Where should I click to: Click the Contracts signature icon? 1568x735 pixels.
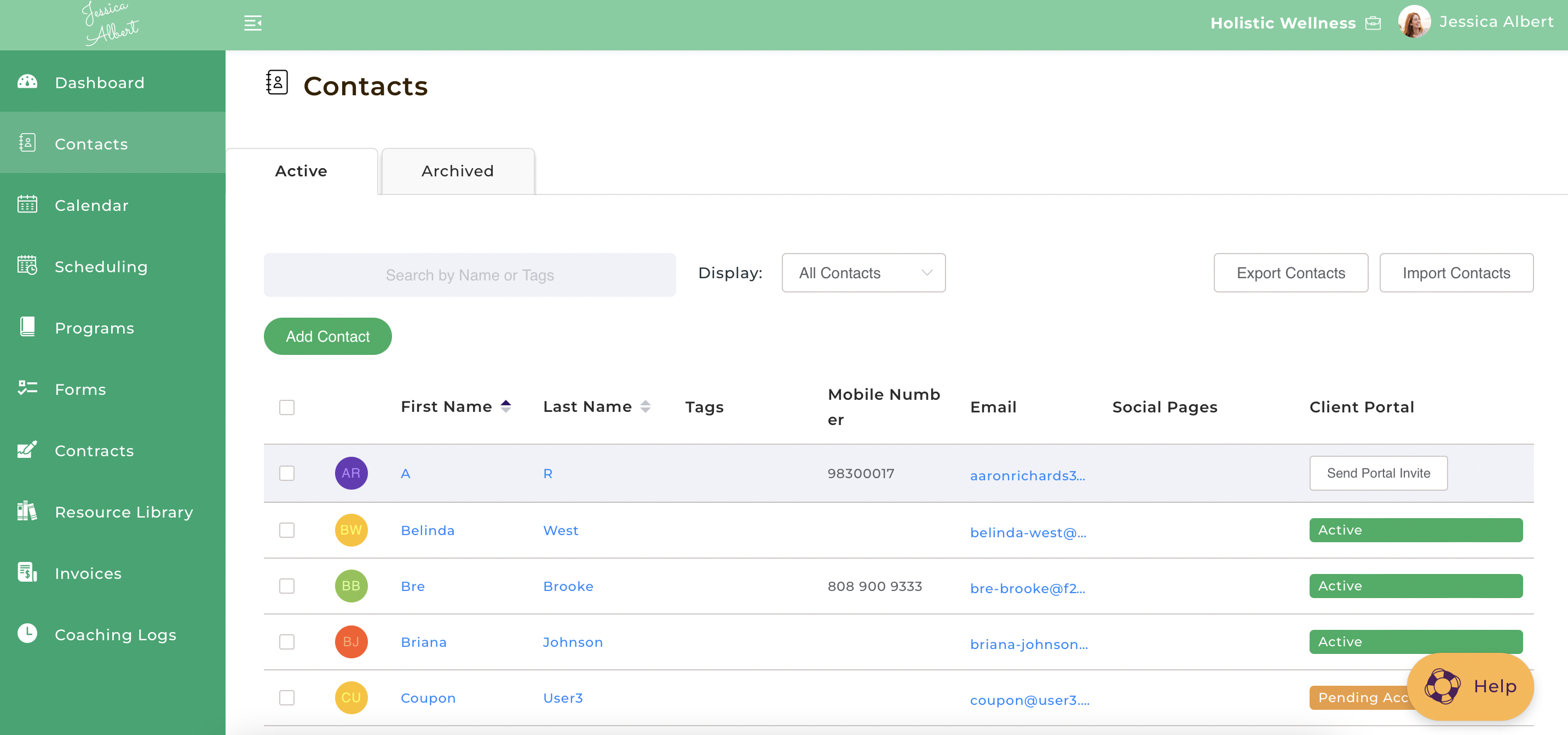tap(27, 450)
